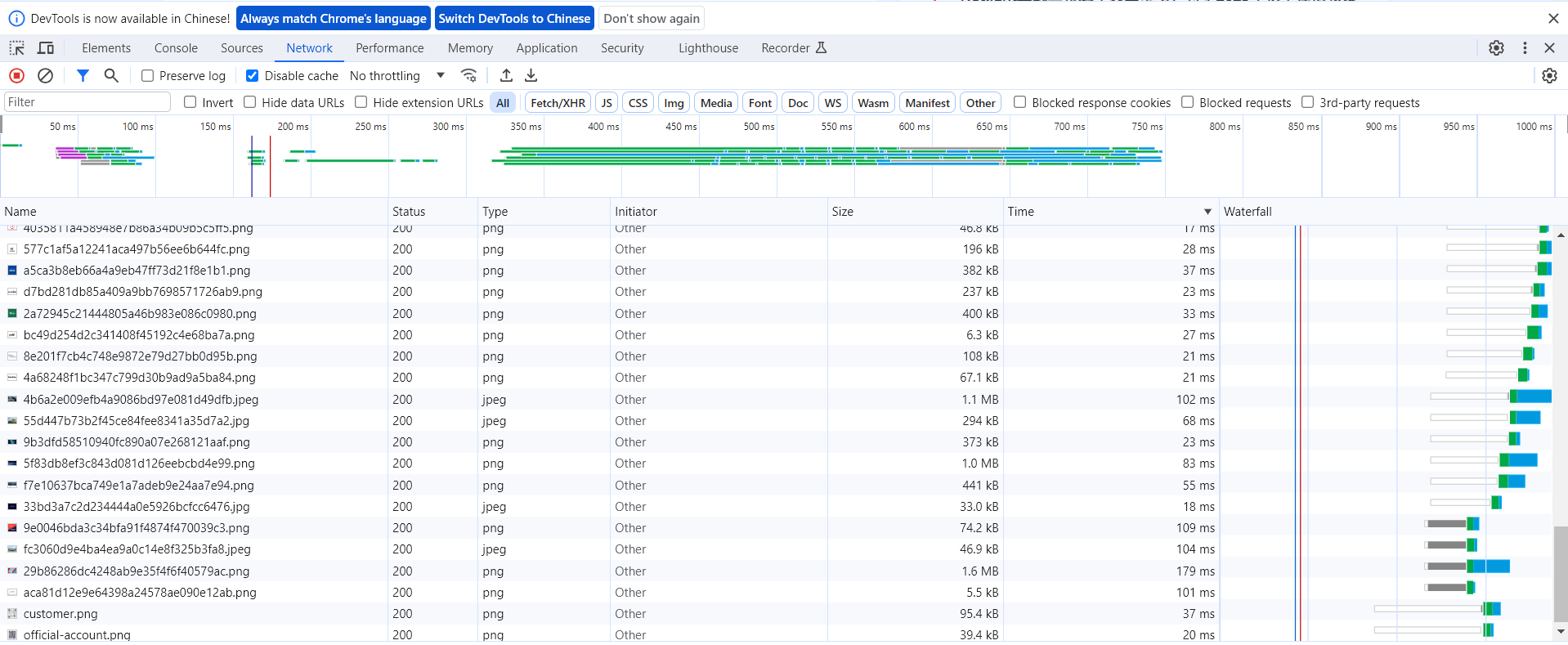Screen dimensions: 1568x645
Task: Select the inspect element picker icon
Action: point(16,48)
